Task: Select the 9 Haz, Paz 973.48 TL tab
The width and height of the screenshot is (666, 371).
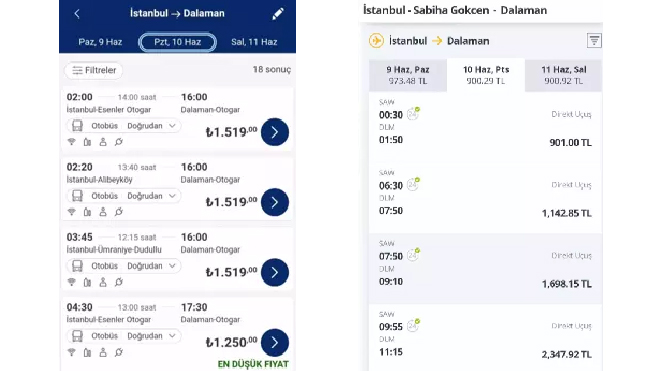Action: point(408,75)
